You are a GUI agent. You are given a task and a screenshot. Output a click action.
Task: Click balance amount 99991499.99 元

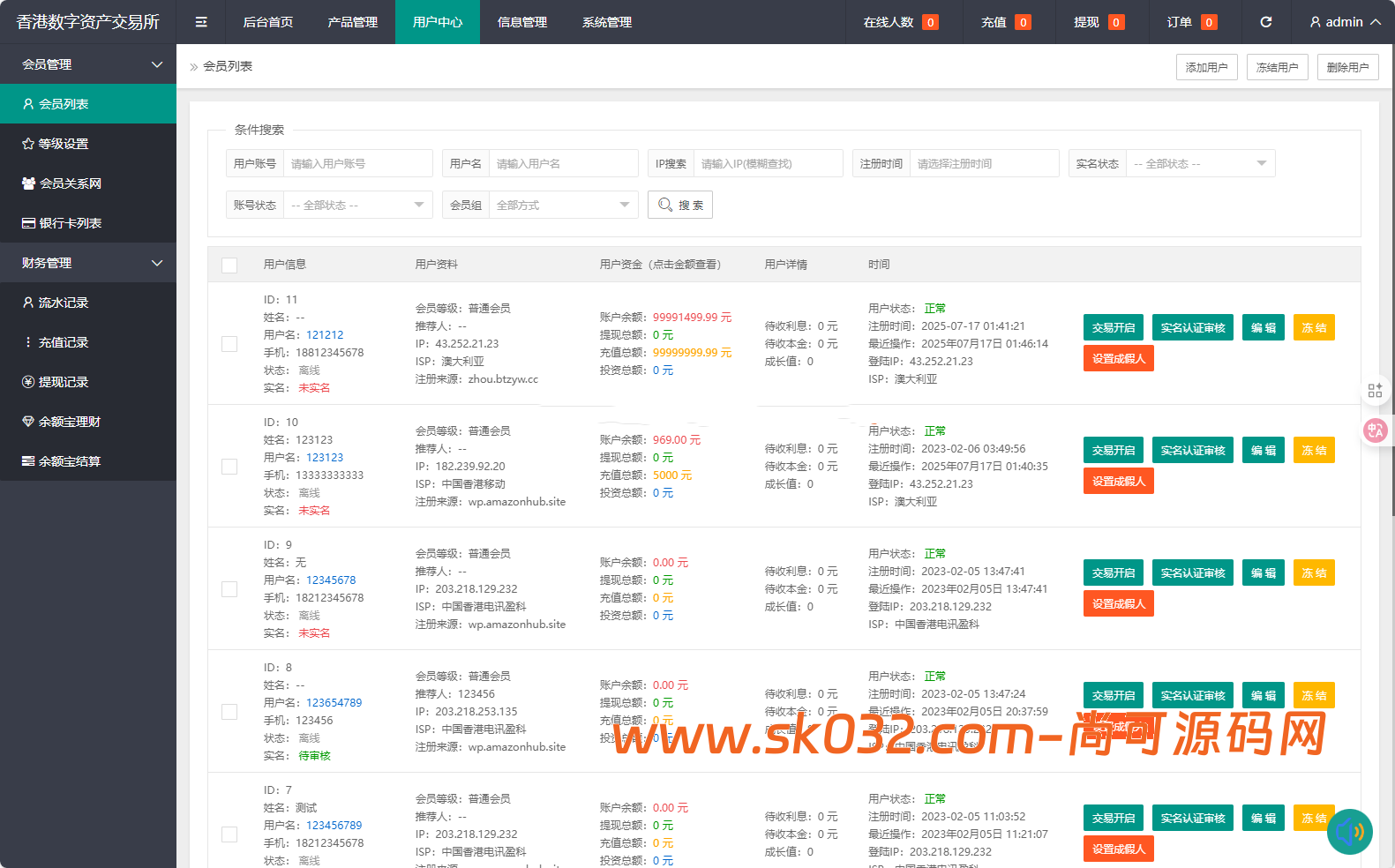(692, 318)
